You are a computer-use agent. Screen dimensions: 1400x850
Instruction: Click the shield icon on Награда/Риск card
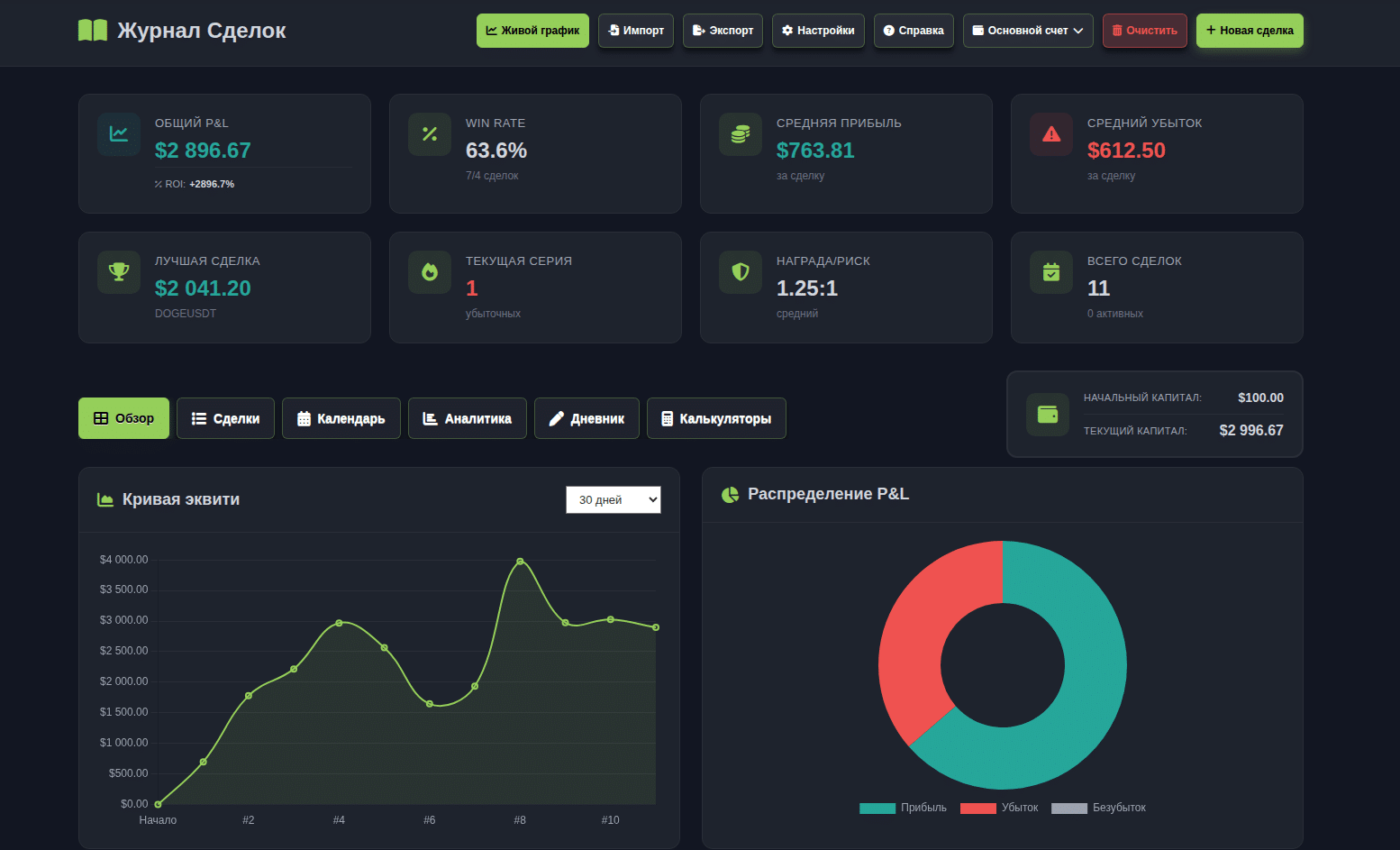(x=741, y=272)
